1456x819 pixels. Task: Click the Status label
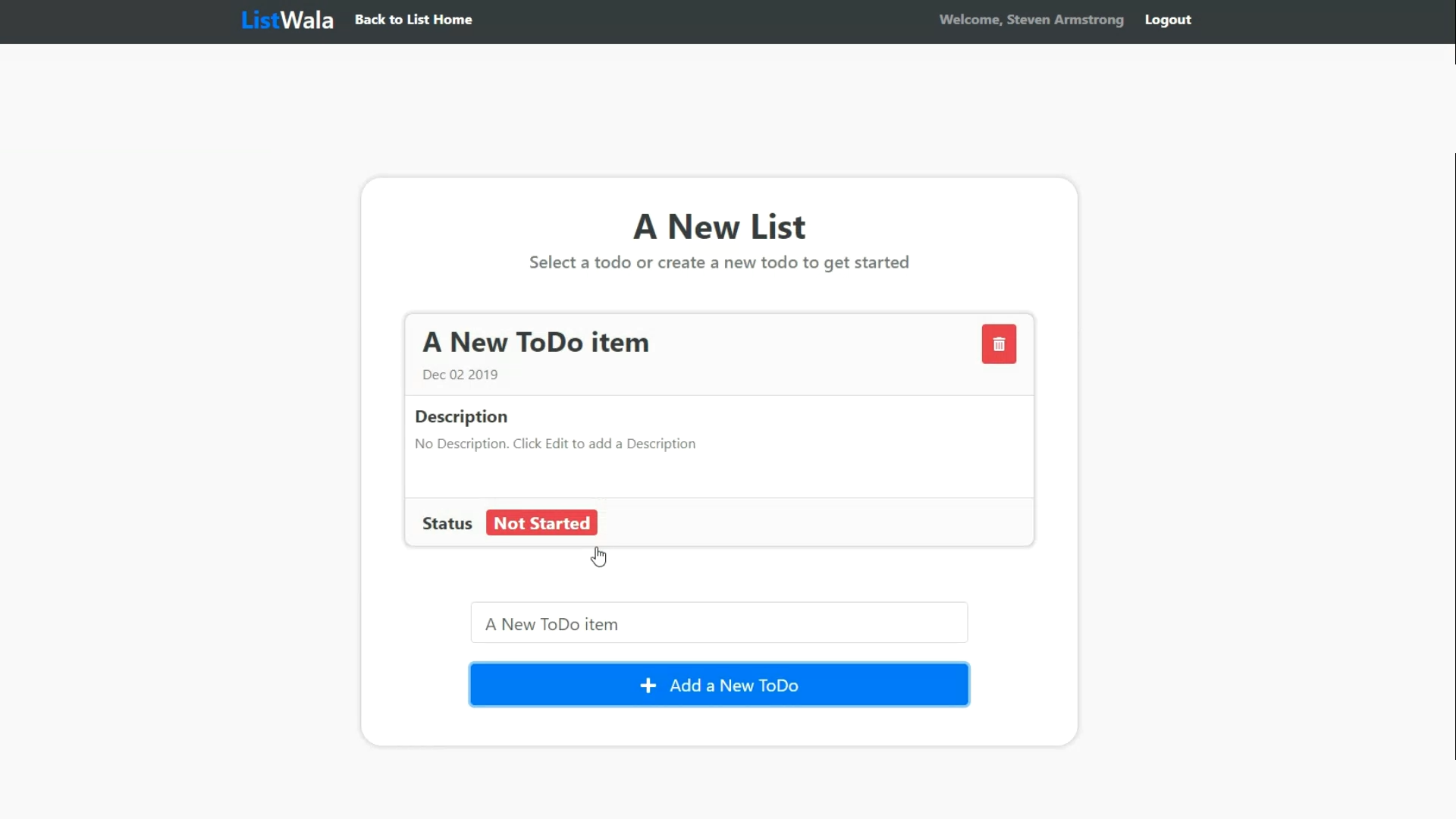click(447, 523)
